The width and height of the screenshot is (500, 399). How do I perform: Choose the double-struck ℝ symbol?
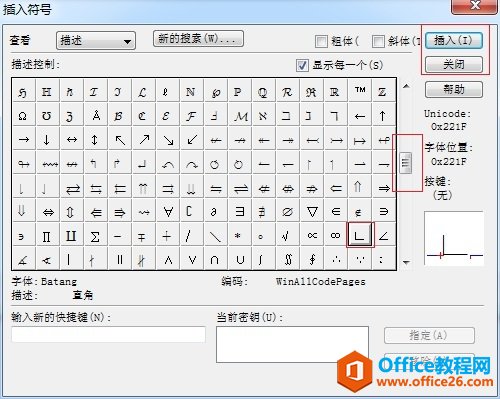coord(334,92)
